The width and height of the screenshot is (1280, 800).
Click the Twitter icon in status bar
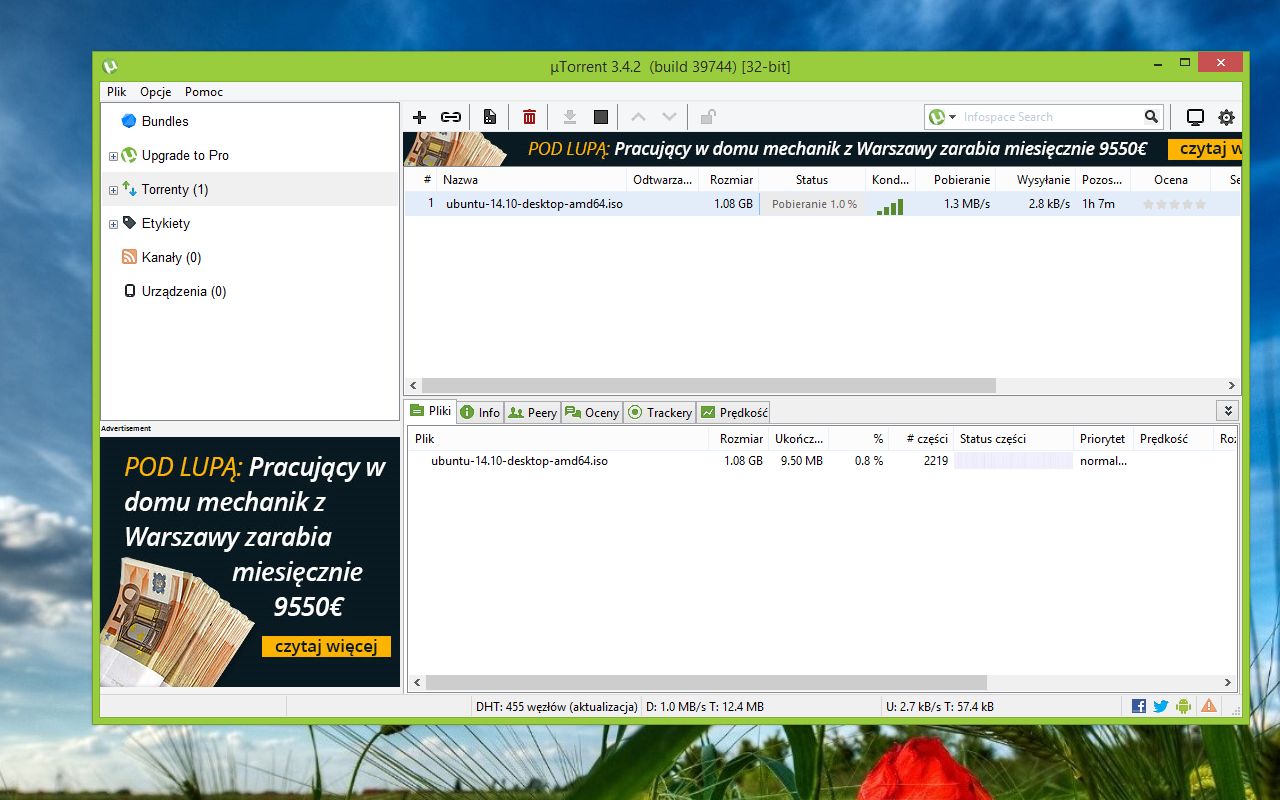pos(1161,706)
